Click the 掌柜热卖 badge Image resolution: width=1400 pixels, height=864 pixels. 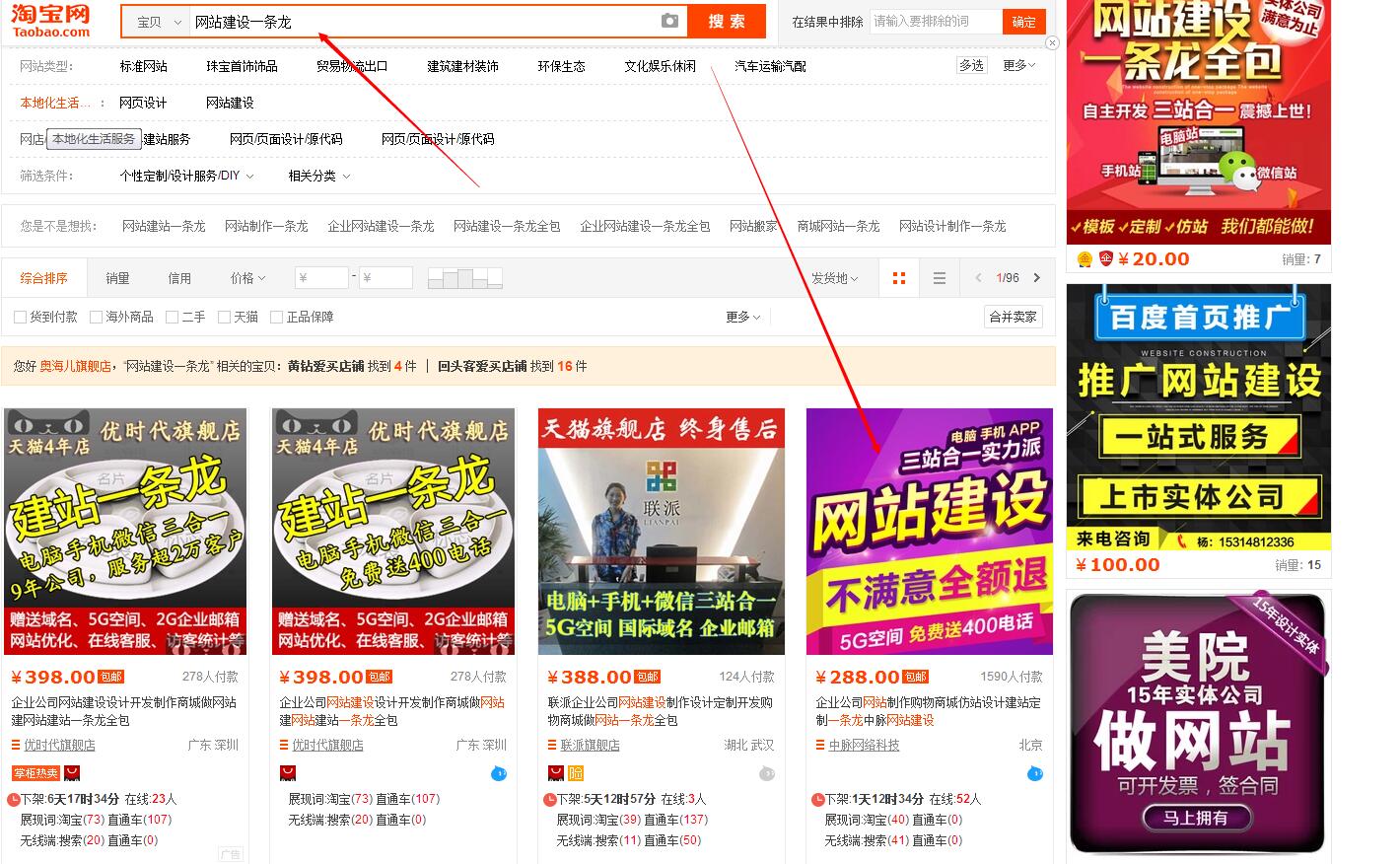pos(35,773)
